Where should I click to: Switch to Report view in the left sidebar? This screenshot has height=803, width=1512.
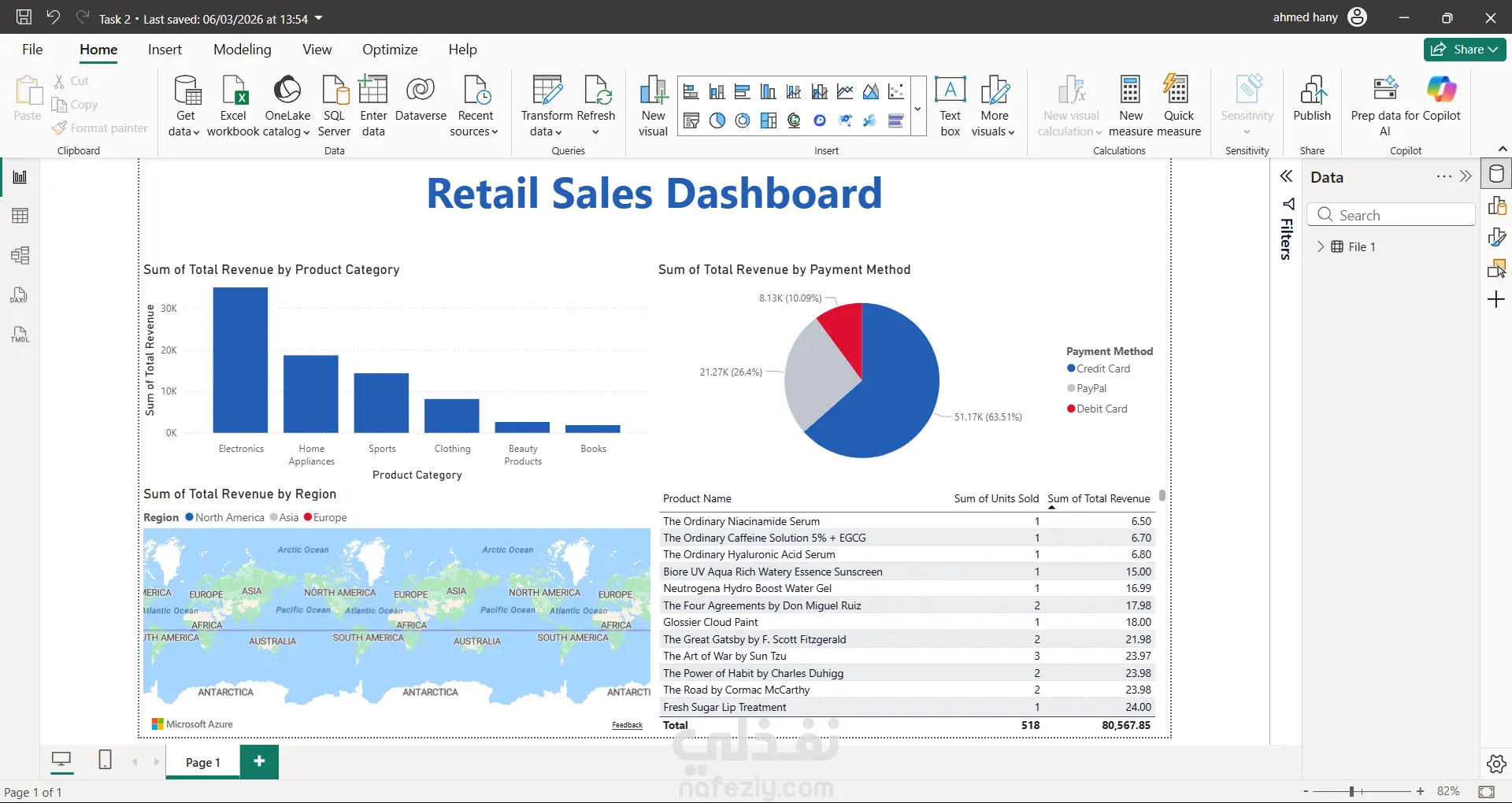20,177
